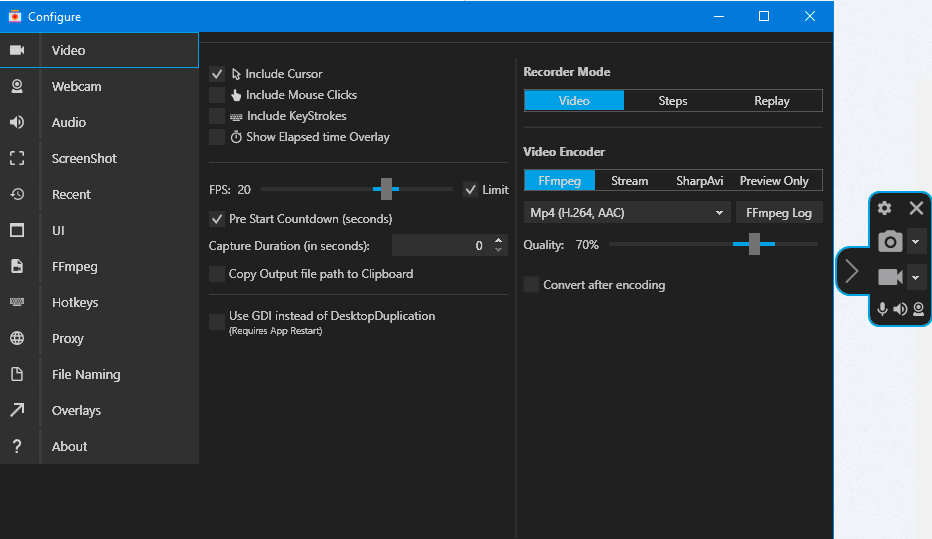Open settings gear in the floating widget
The image size is (932, 539).
click(x=884, y=208)
